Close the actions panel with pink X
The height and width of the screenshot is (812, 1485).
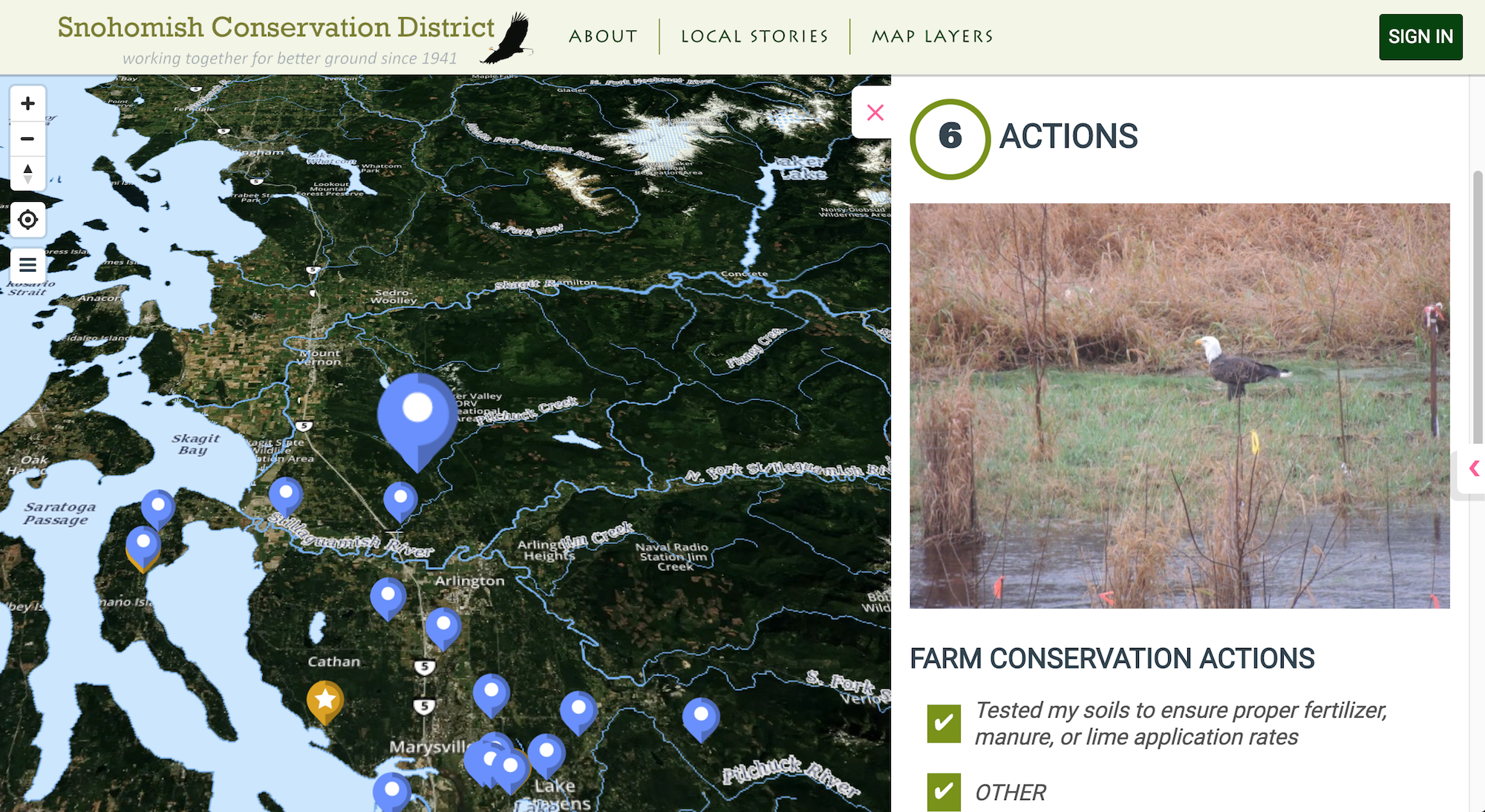tap(875, 113)
